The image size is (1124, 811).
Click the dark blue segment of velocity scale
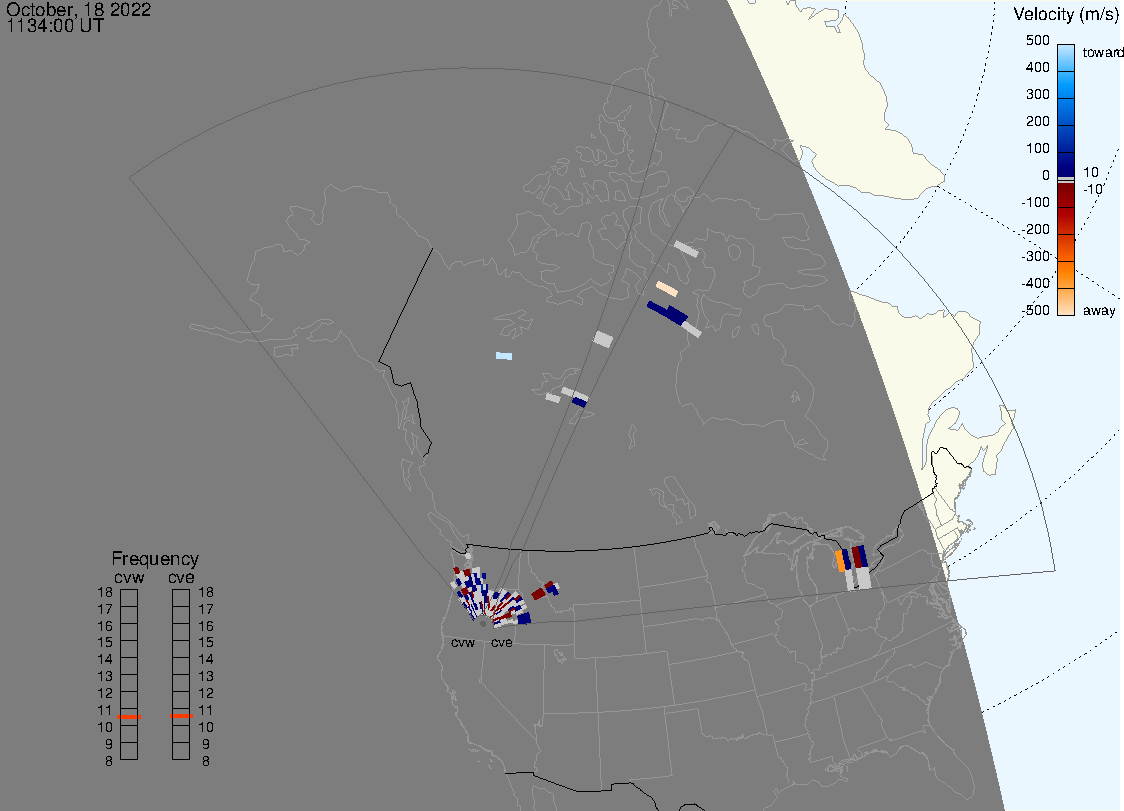click(x=1066, y=160)
